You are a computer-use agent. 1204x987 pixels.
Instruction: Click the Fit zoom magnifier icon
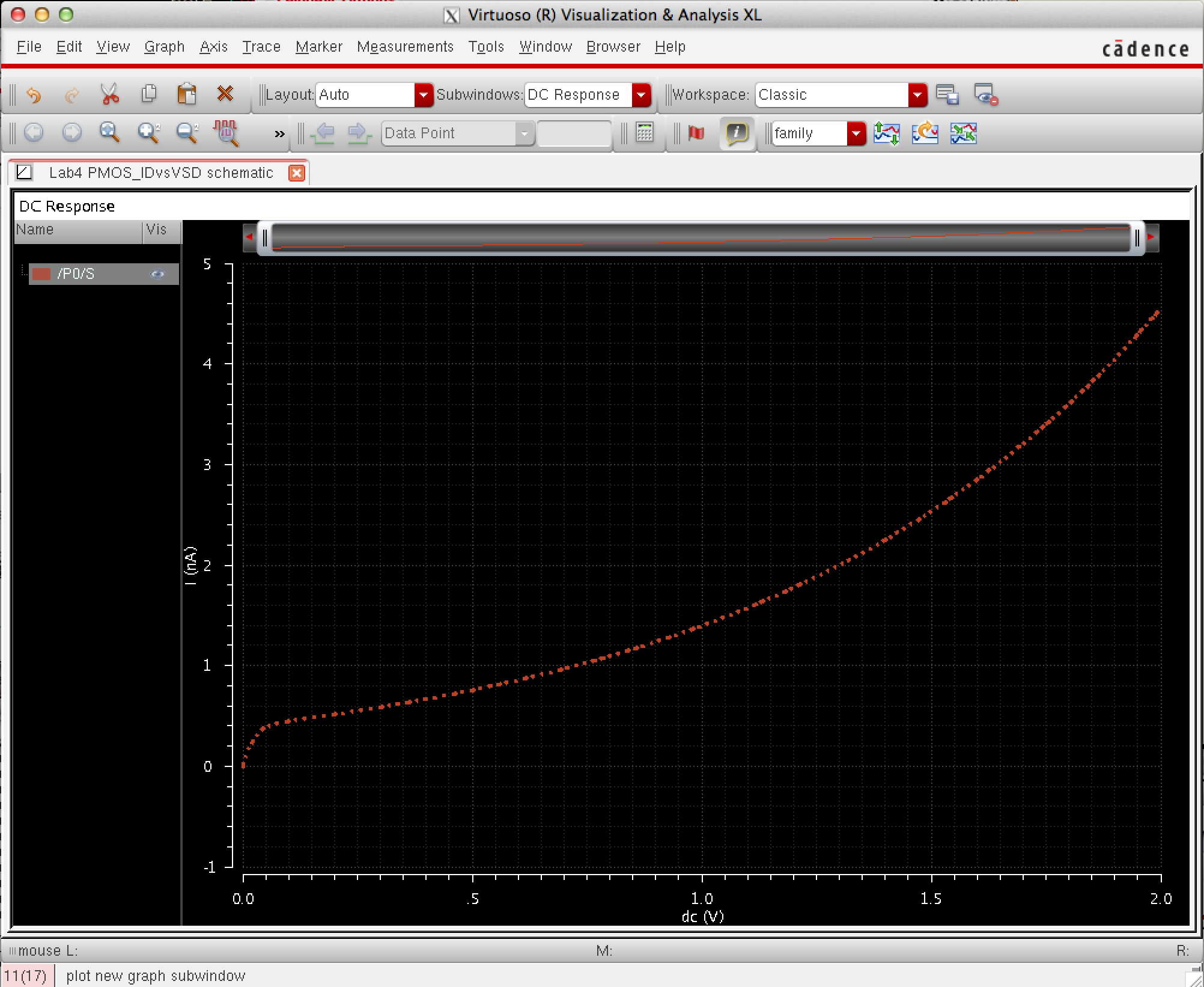(x=110, y=133)
